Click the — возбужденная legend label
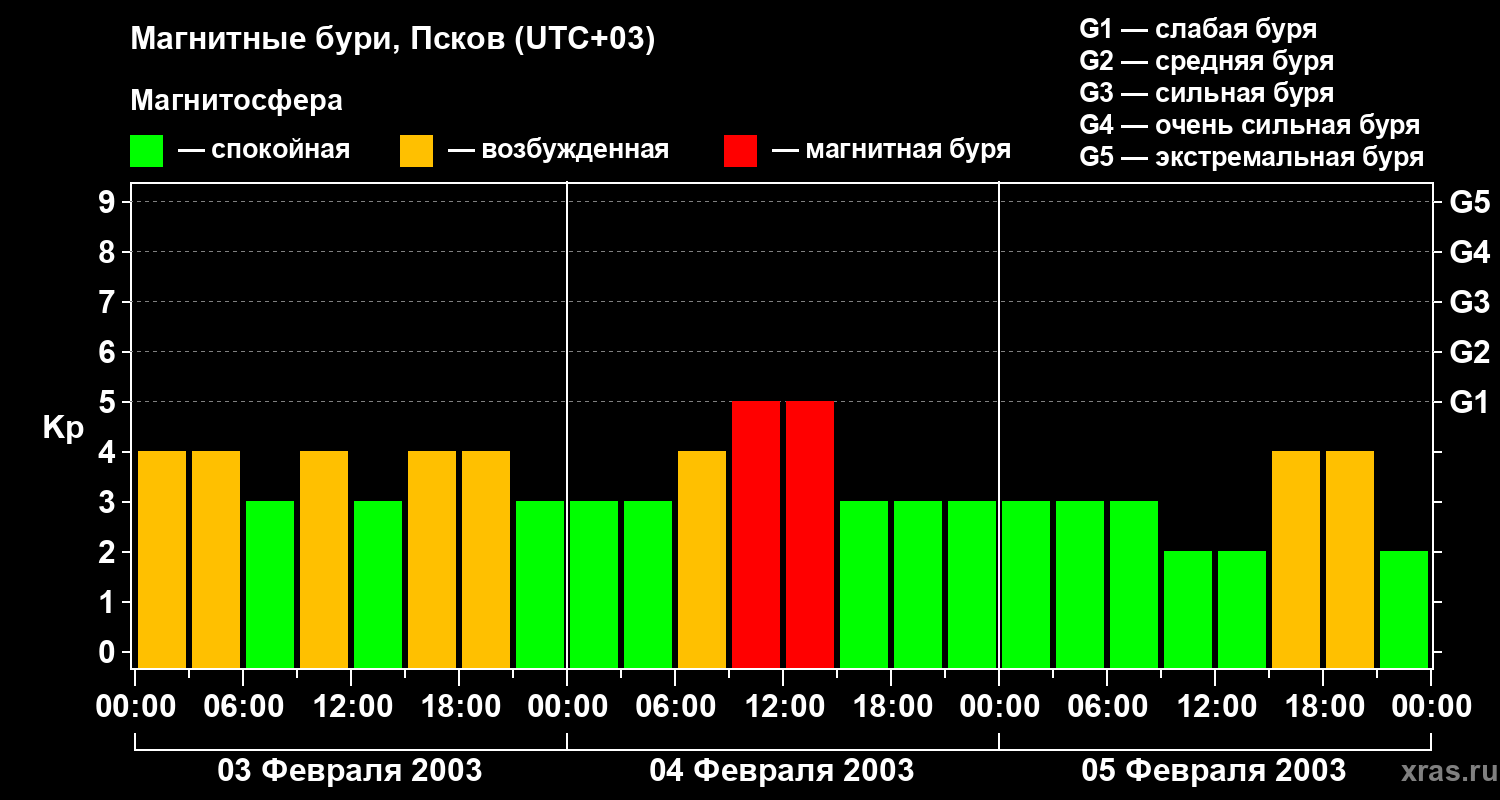Viewport: 1500px width, 800px height. coord(558,150)
